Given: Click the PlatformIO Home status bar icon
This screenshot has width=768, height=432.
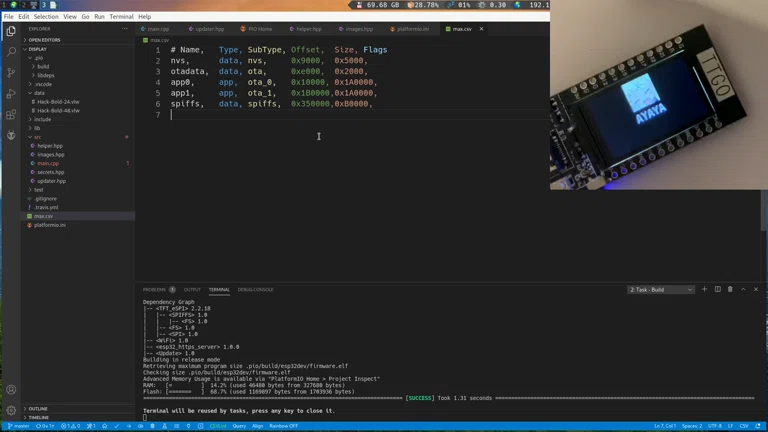Looking at the screenshot, I should coord(104,426).
